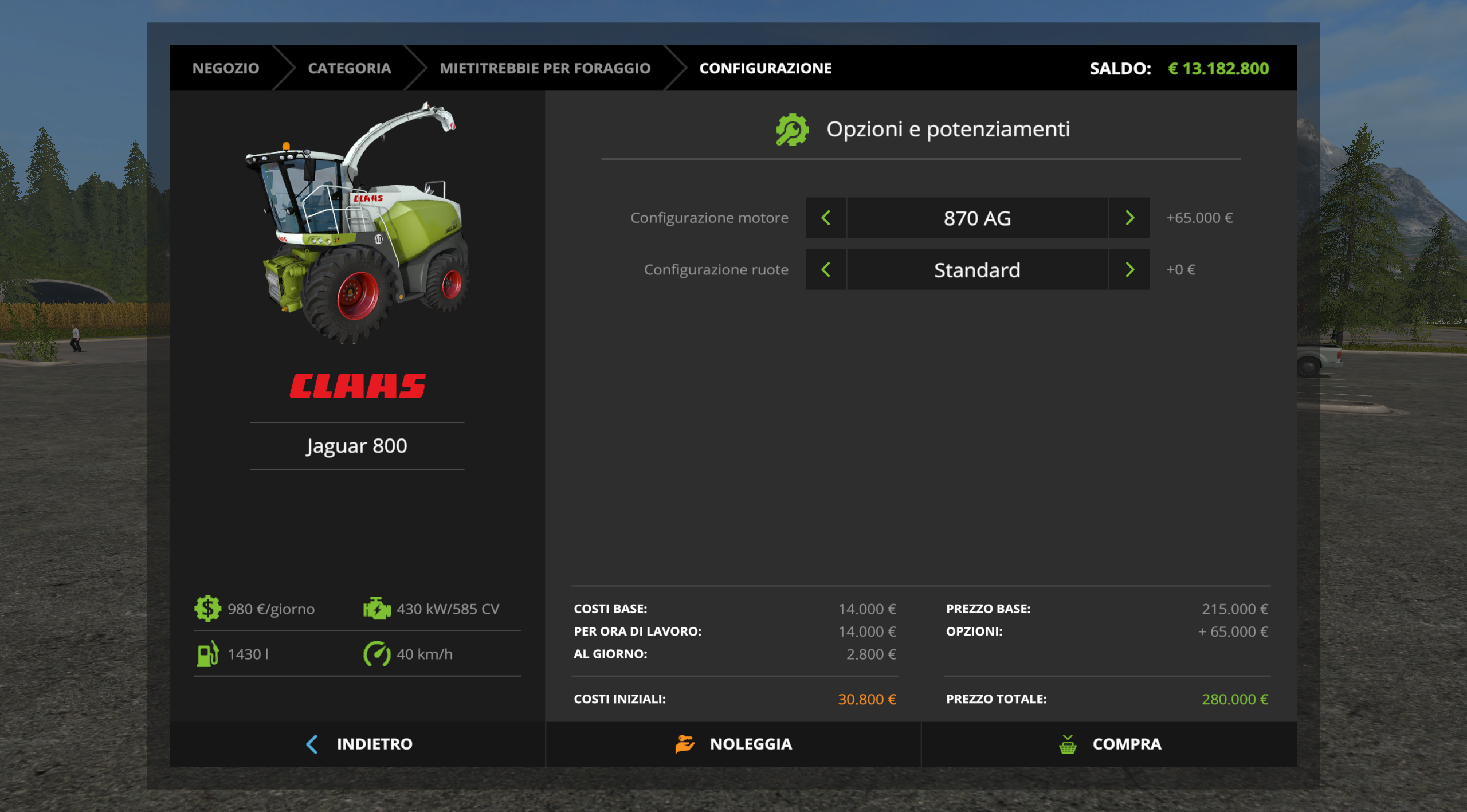Click the 430 kW/585 CV value
Viewport: 1467px width, 812px height.
pyautogui.click(x=448, y=609)
